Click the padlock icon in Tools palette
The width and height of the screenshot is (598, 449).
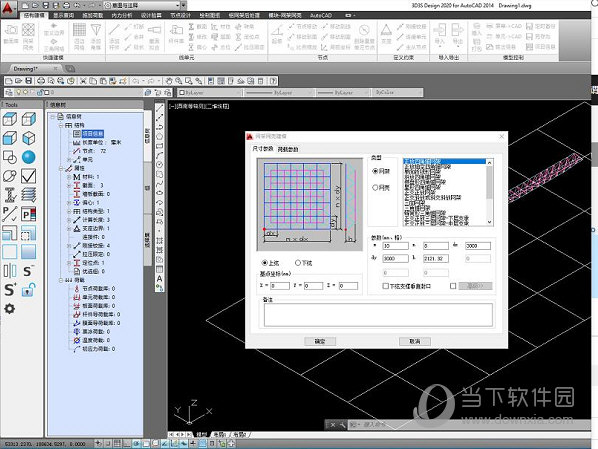(29, 290)
